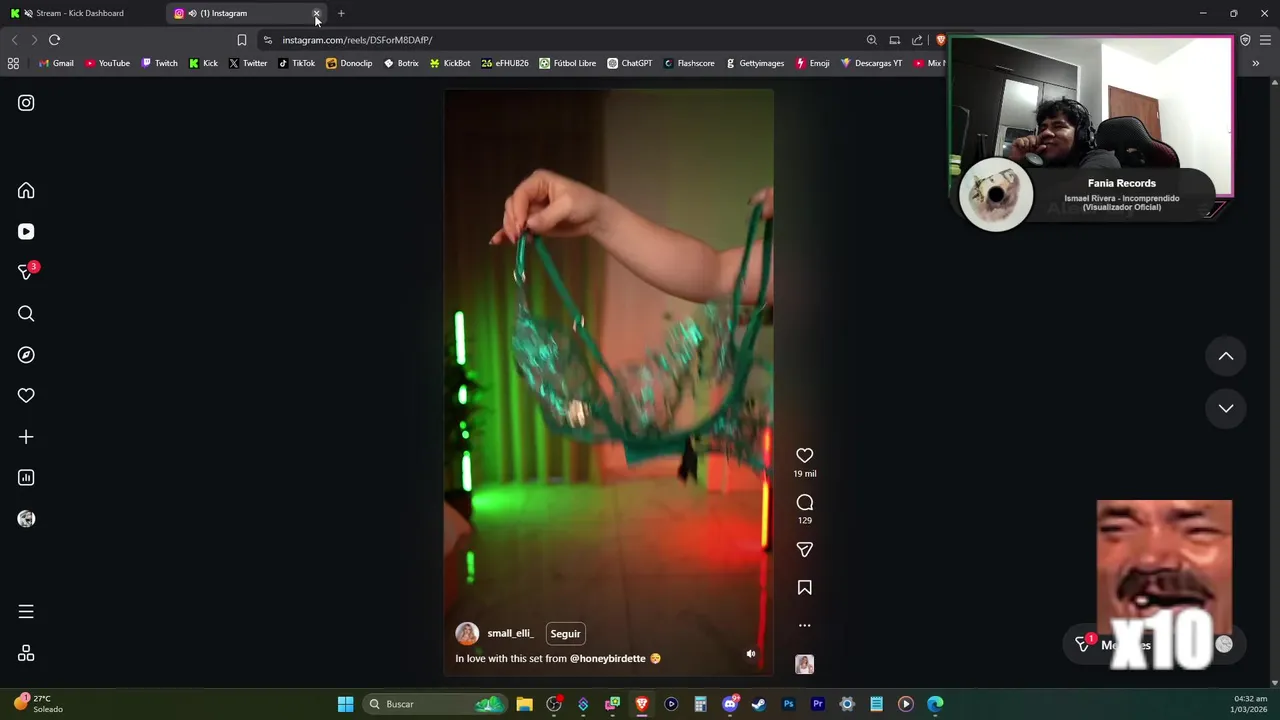Open browser share icon

[917, 40]
